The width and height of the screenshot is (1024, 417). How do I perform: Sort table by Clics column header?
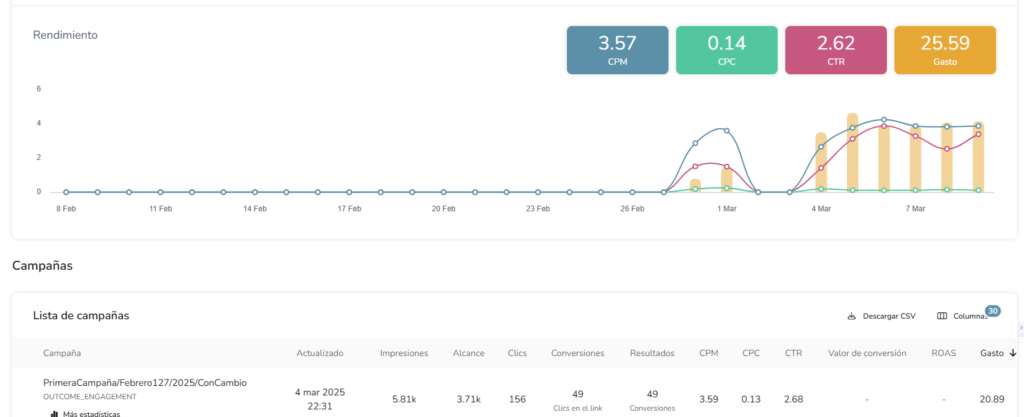tap(517, 353)
